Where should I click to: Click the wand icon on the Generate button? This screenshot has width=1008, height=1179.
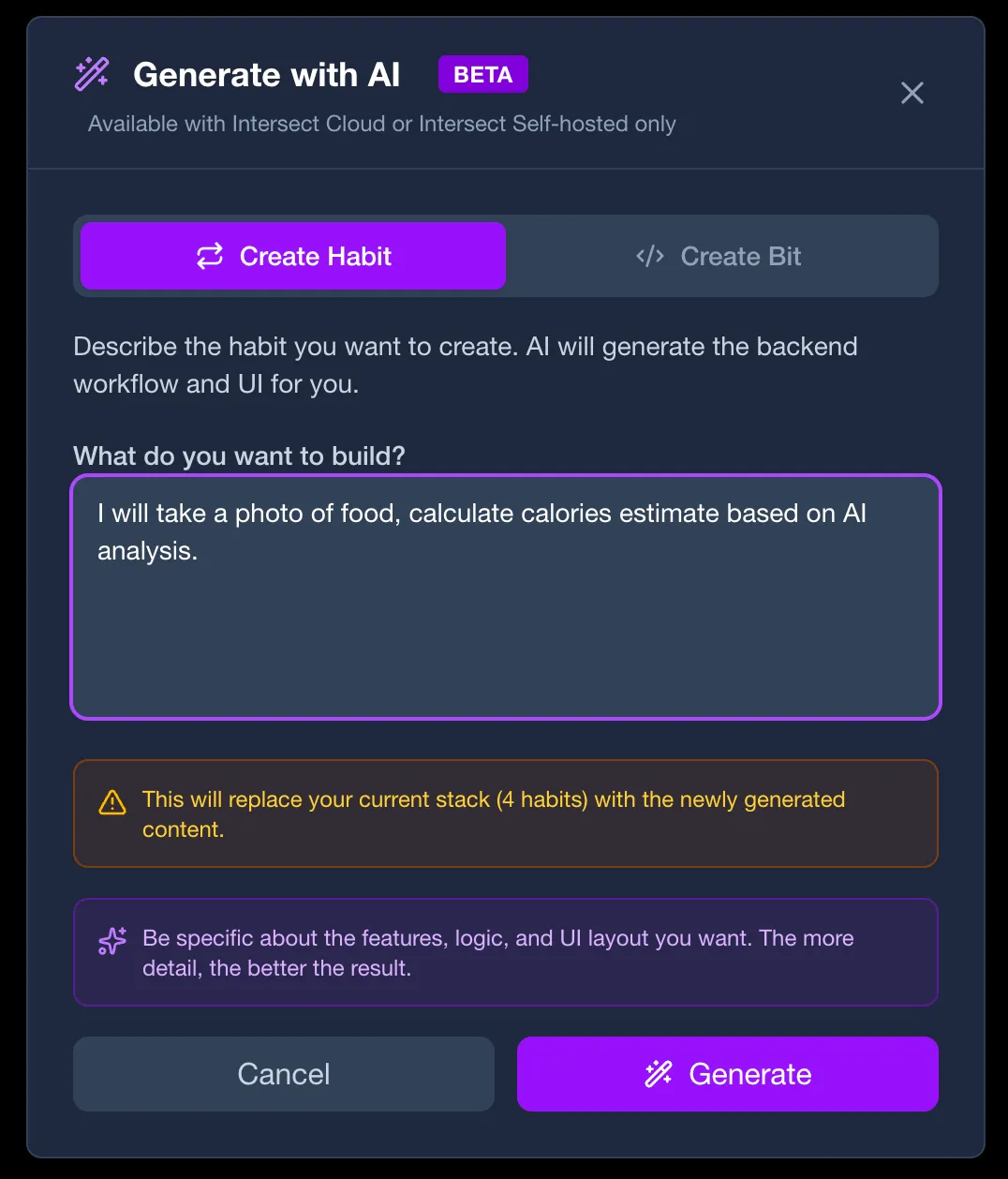[x=660, y=1074]
